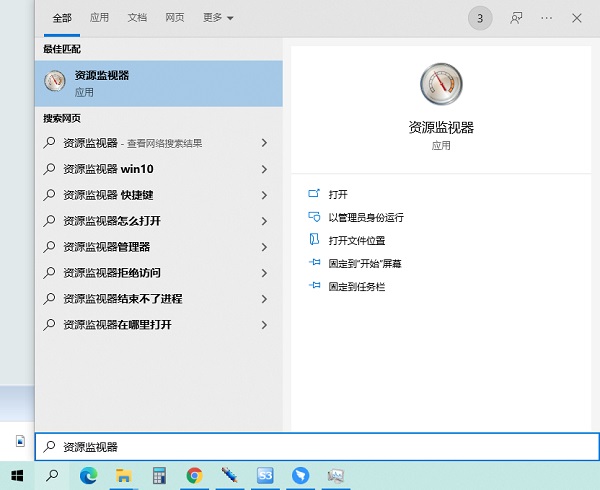Select the 网页 tab
Viewport: 600px width, 490px height.
coord(175,18)
